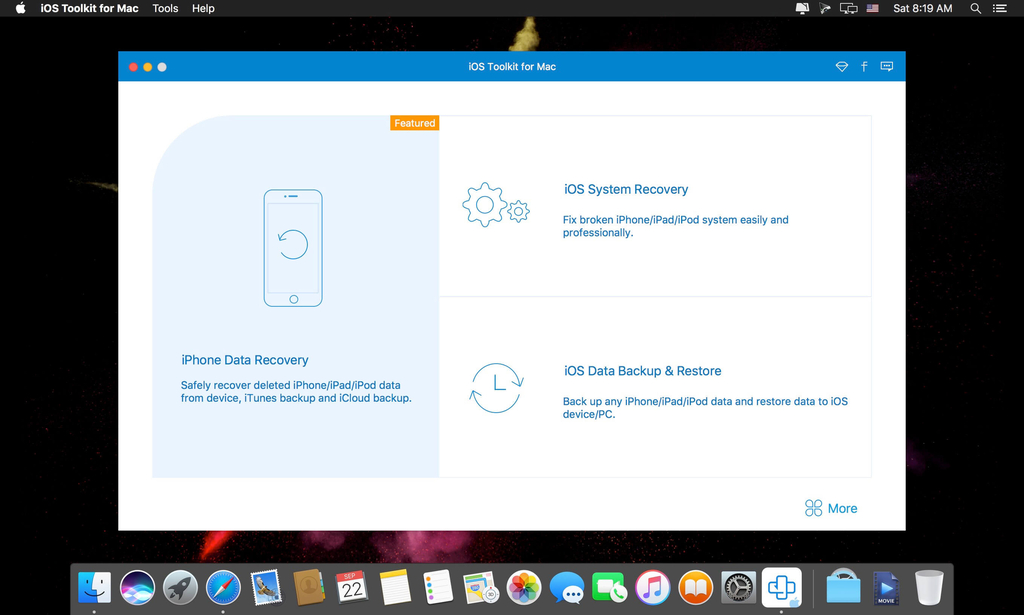This screenshot has height=615, width=1024.
Task: Open Mail stamp icon in dock
Action: [x=266, y=588]
